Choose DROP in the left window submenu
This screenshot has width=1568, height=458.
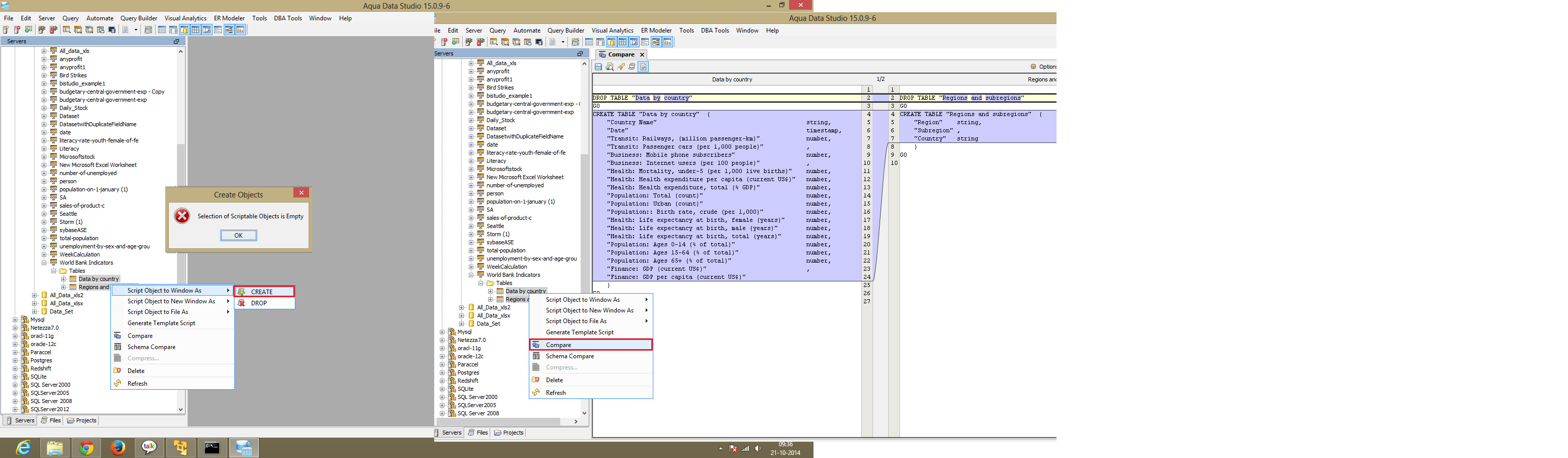tap(265, 303)
